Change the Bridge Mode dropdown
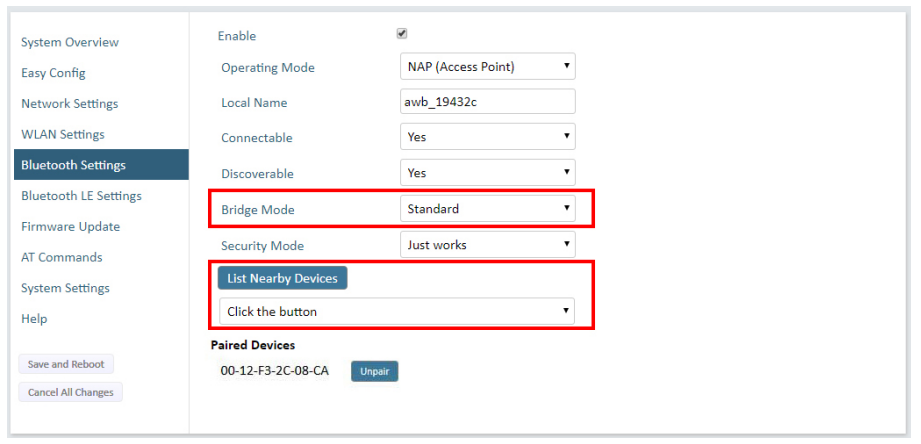 [x=488, y=208]
